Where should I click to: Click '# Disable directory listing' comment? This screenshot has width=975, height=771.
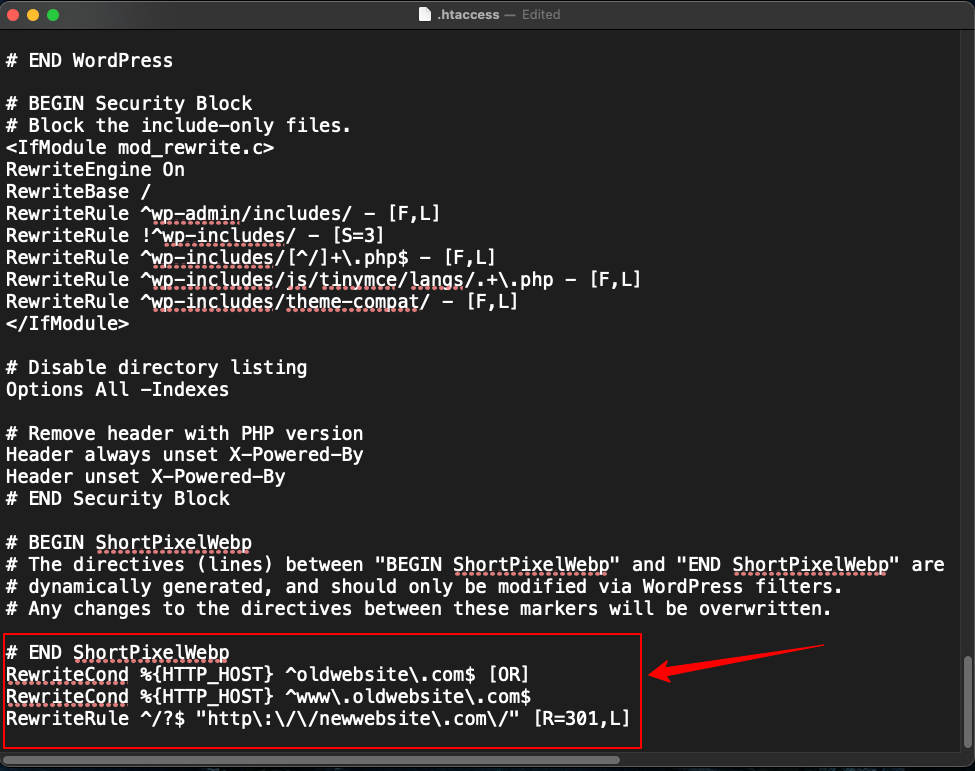[x=157, y=367]
